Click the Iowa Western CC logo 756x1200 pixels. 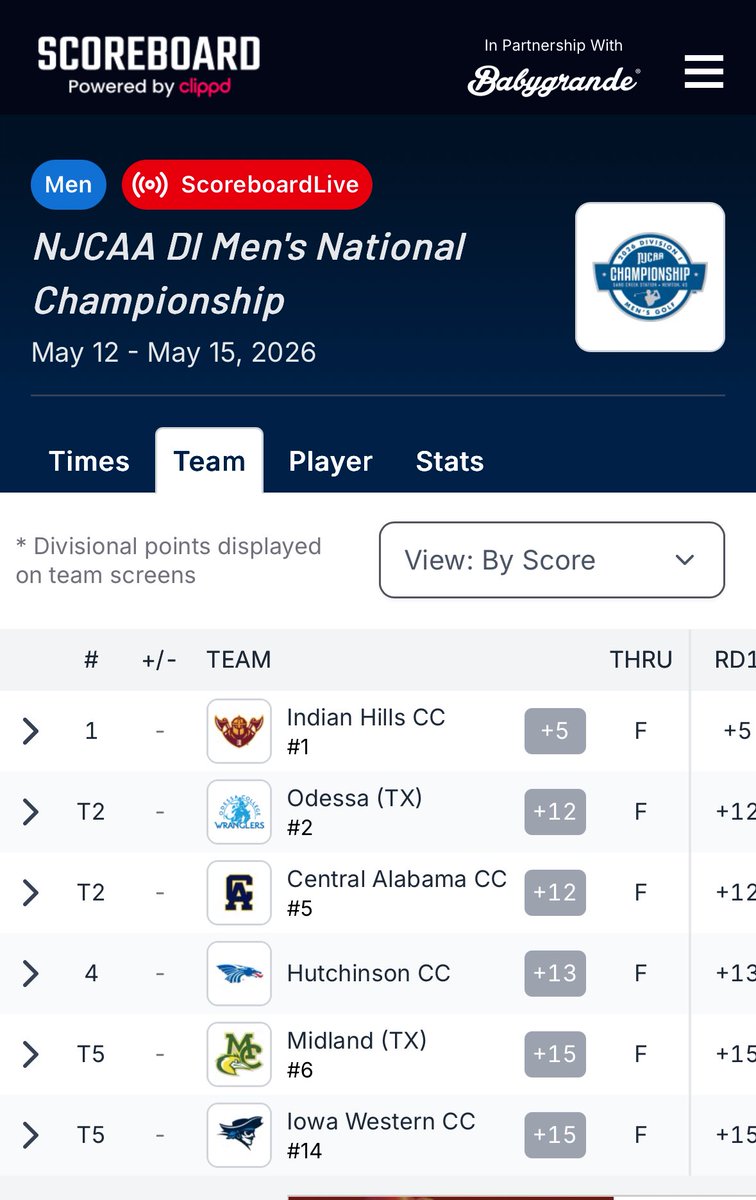(x=239, y=1135)
